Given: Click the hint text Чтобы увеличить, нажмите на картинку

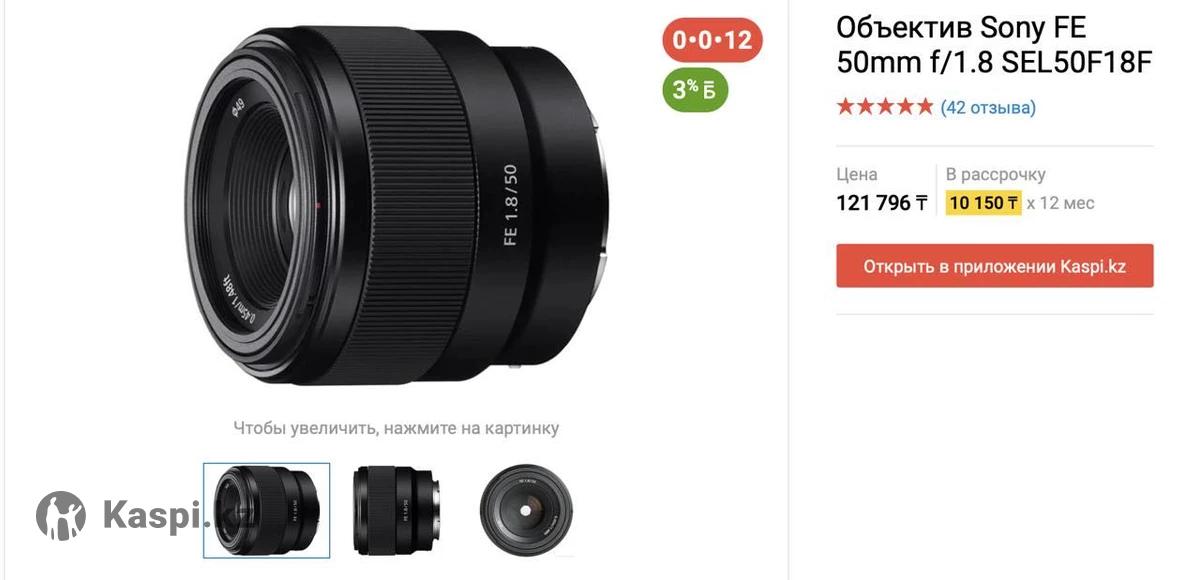Looking at the screenshot, I should (396, 428).
